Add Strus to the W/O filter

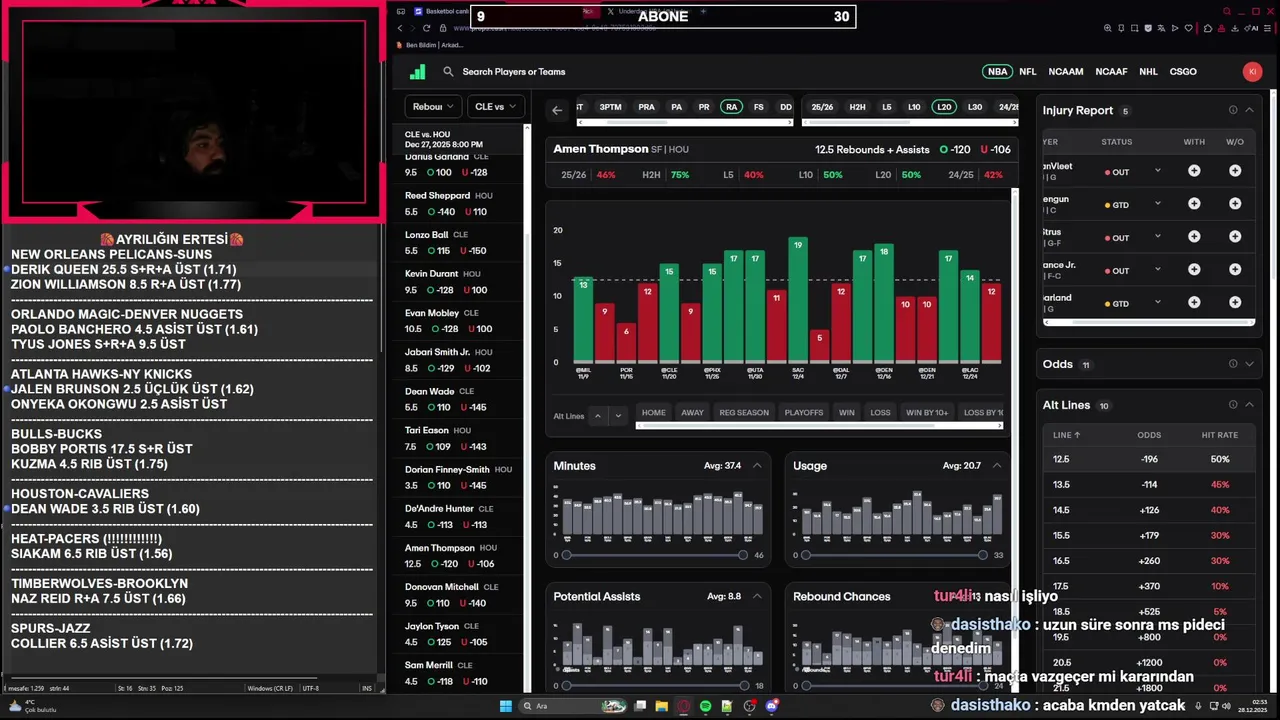[1235, 237]
